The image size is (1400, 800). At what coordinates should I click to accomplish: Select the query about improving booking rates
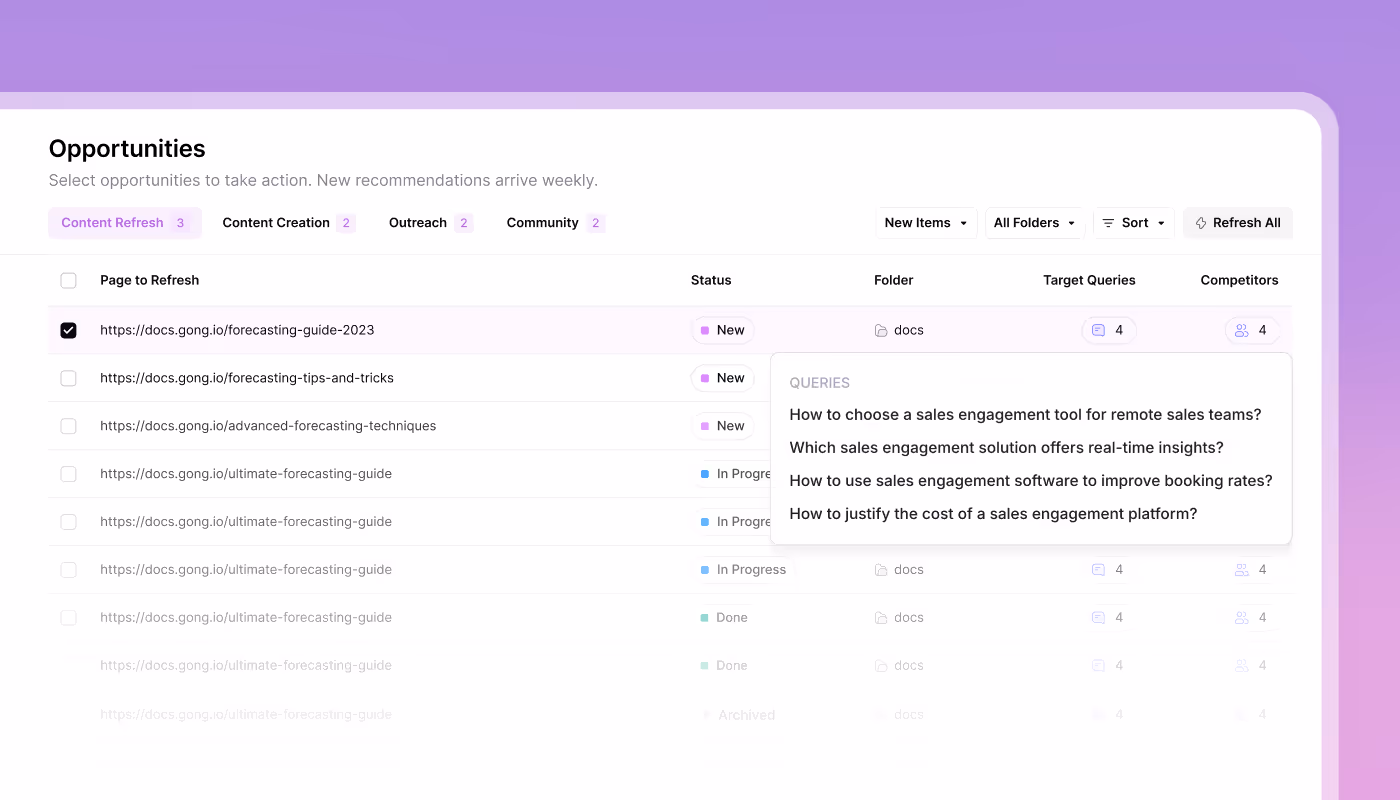1031,481
